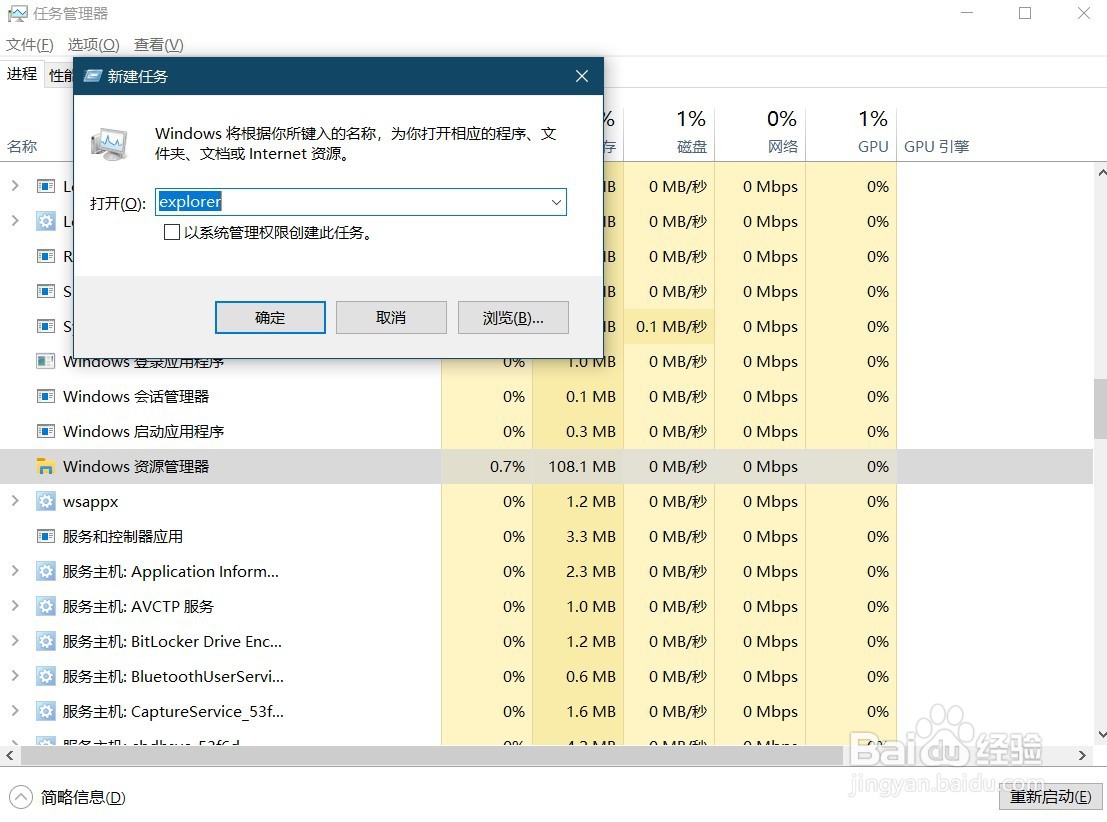Open the 选项(O) menu
The height and width of the screenshot is (822, 1107).
click(x=93, y=45)
